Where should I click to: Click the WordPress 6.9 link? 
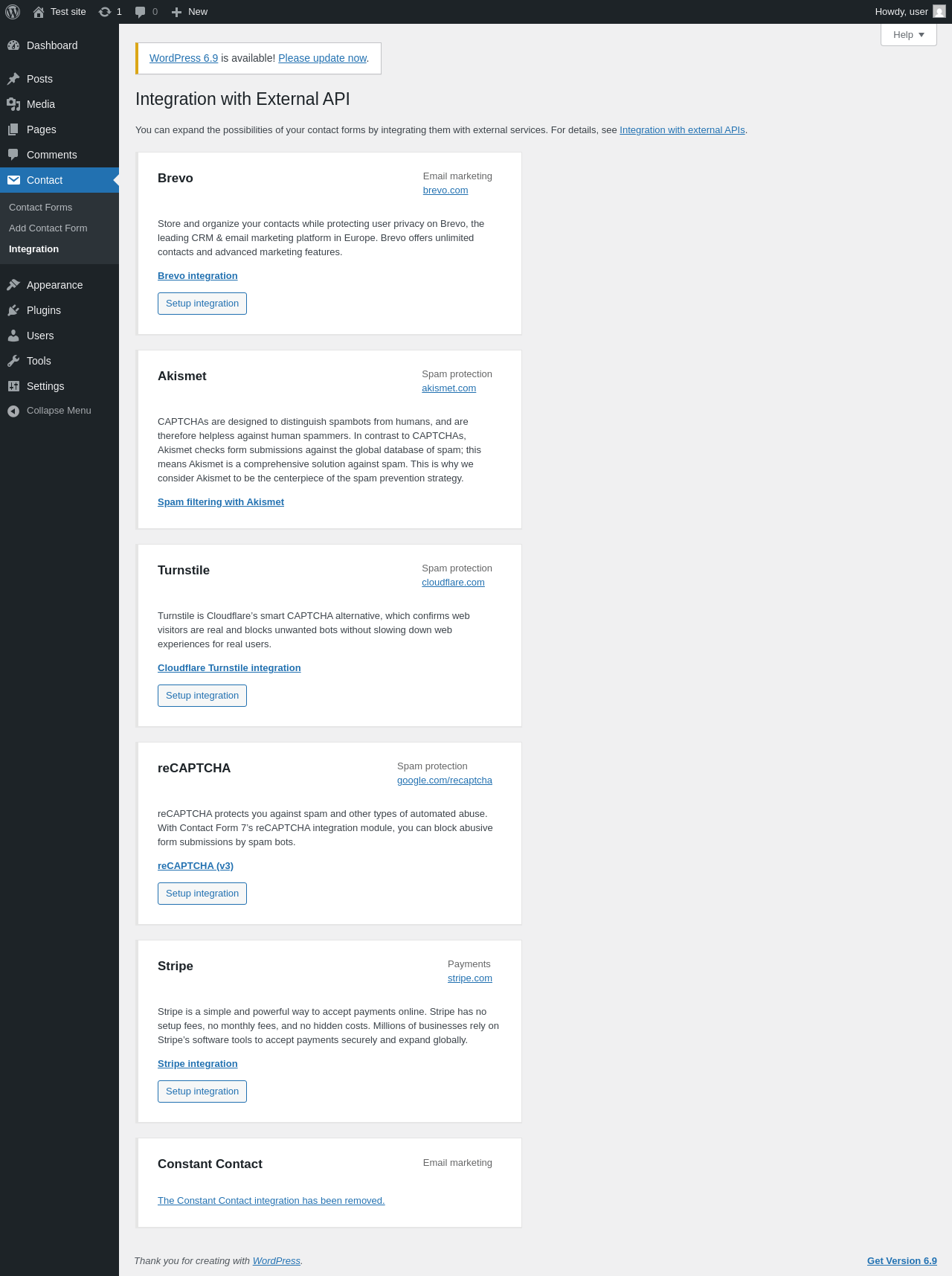[184, 58]
